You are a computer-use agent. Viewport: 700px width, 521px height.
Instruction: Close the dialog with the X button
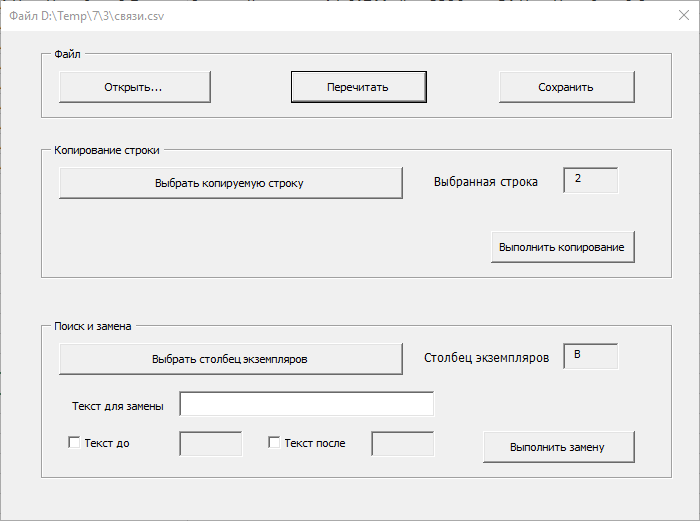683,15
